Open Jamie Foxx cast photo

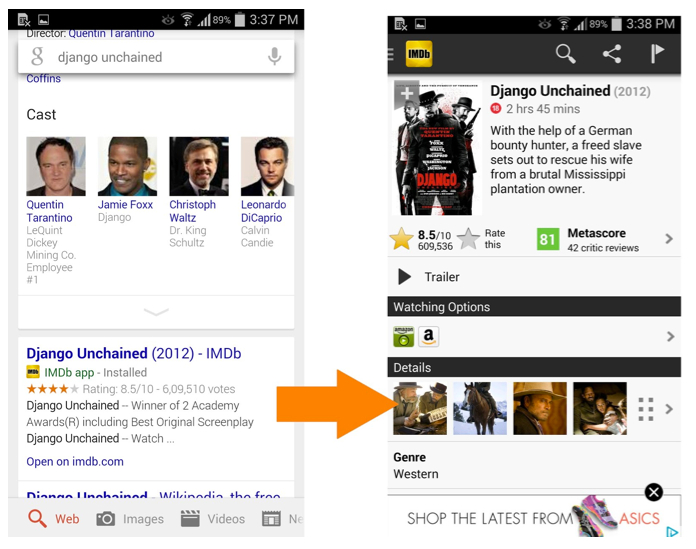click(127, 166)
